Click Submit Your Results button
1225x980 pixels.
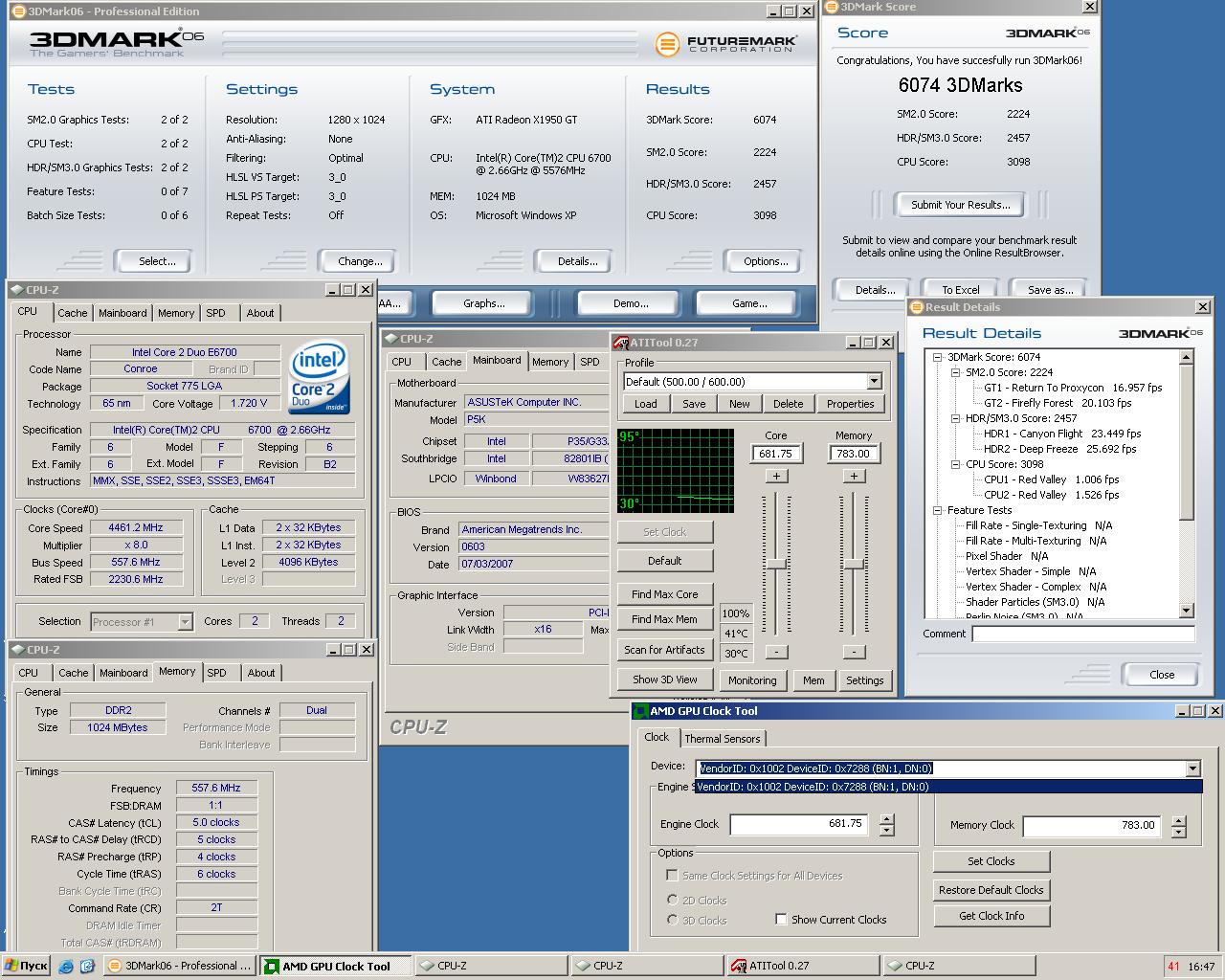(960, 205)
